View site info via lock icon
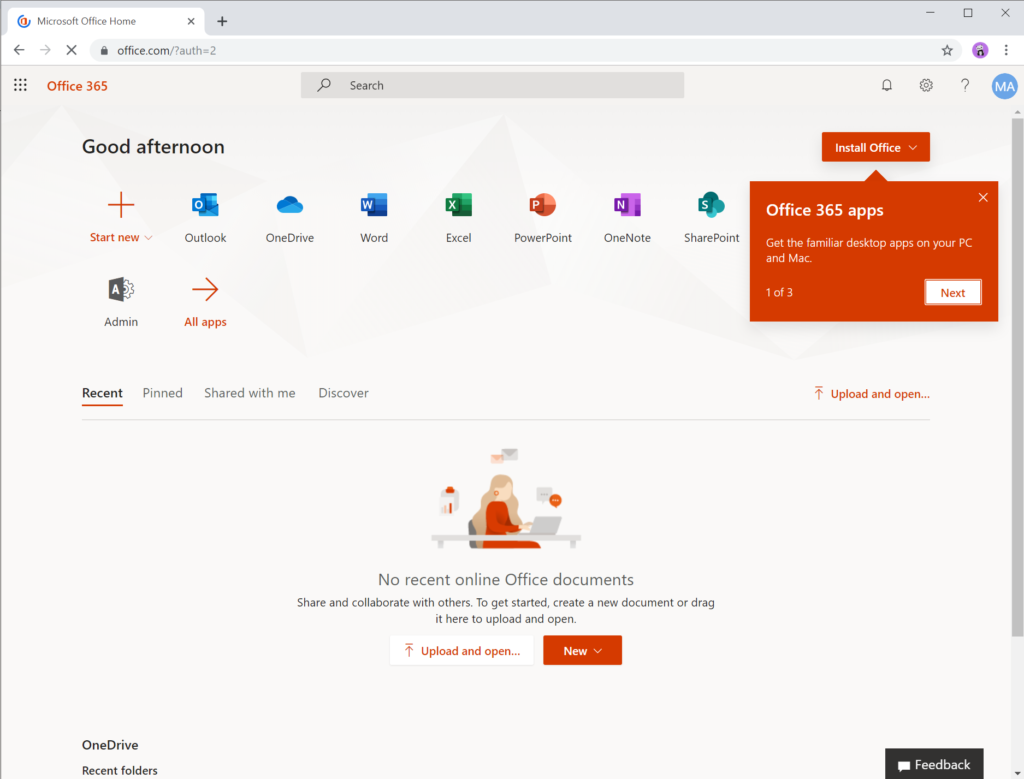 pyautogui.click(x=104, y=50)
